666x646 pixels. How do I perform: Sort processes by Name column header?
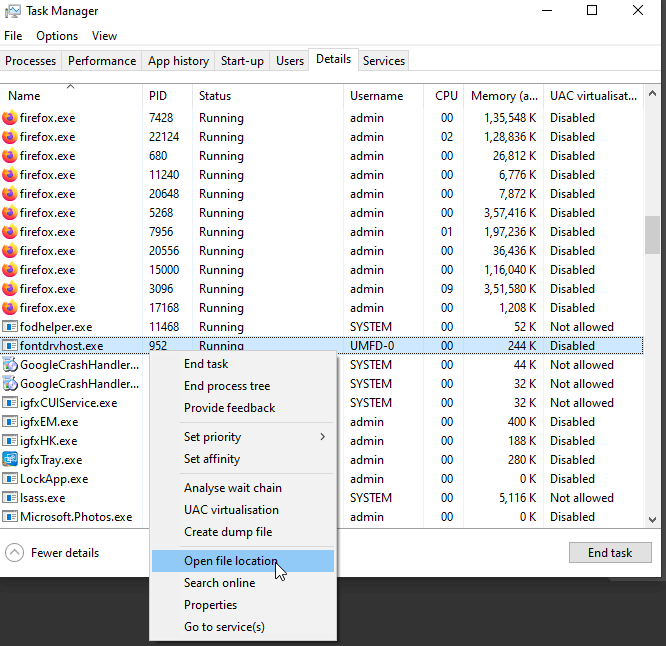(x=71, y=96)
